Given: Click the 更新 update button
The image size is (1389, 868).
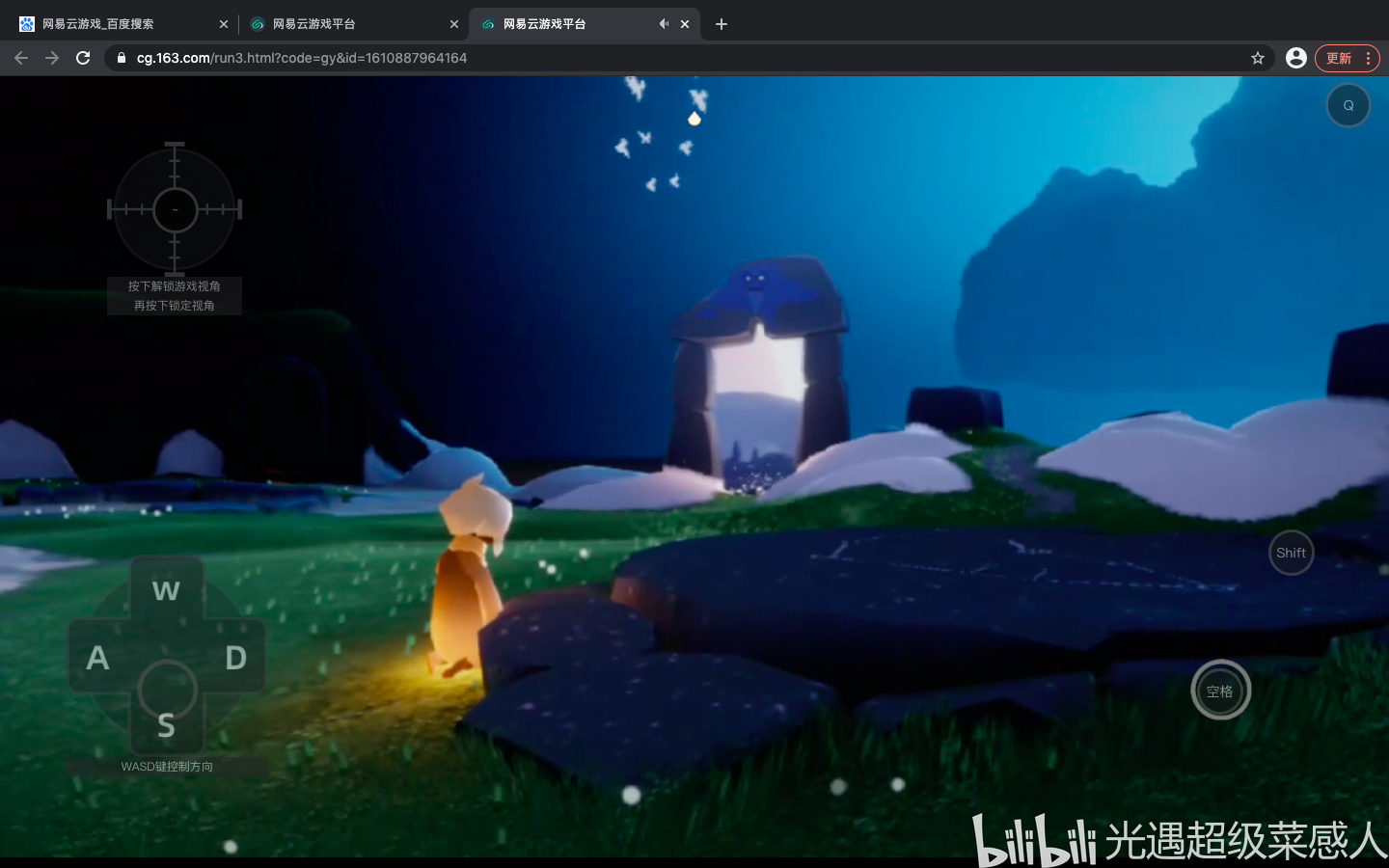Looking at the screenshot, I should click(1339, 58).
